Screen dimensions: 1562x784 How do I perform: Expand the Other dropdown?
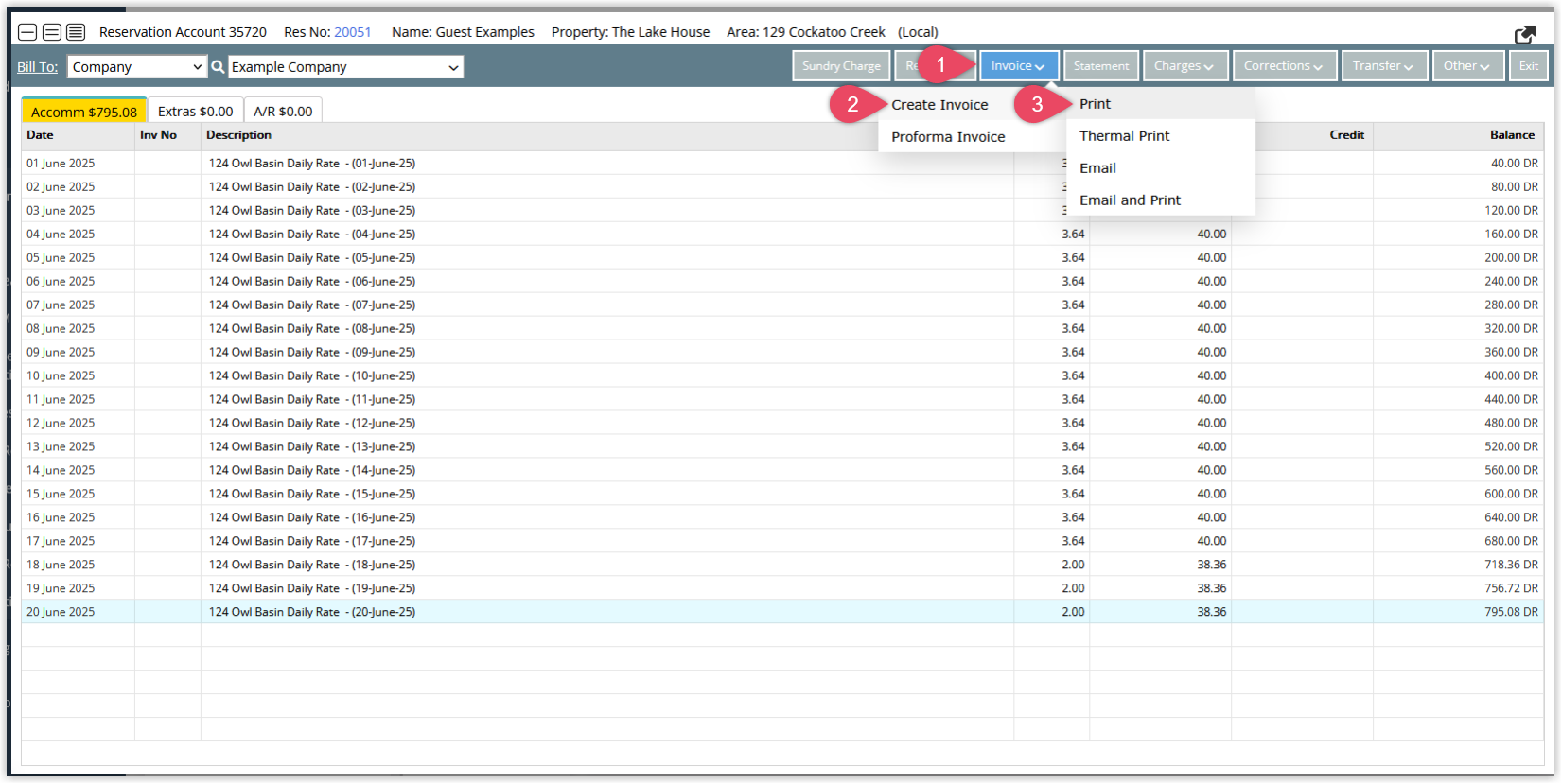point(1467,66)
